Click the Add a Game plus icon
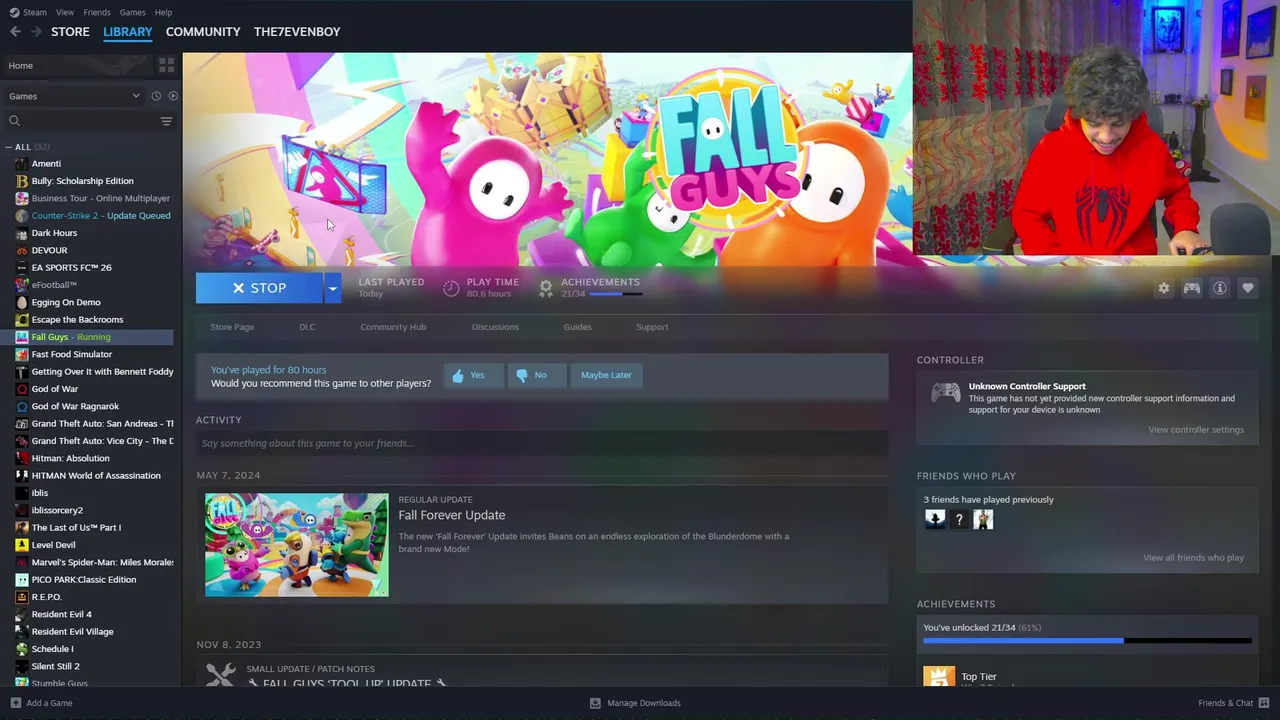The width and height of the screenshot is (1280, 720). 15,703
